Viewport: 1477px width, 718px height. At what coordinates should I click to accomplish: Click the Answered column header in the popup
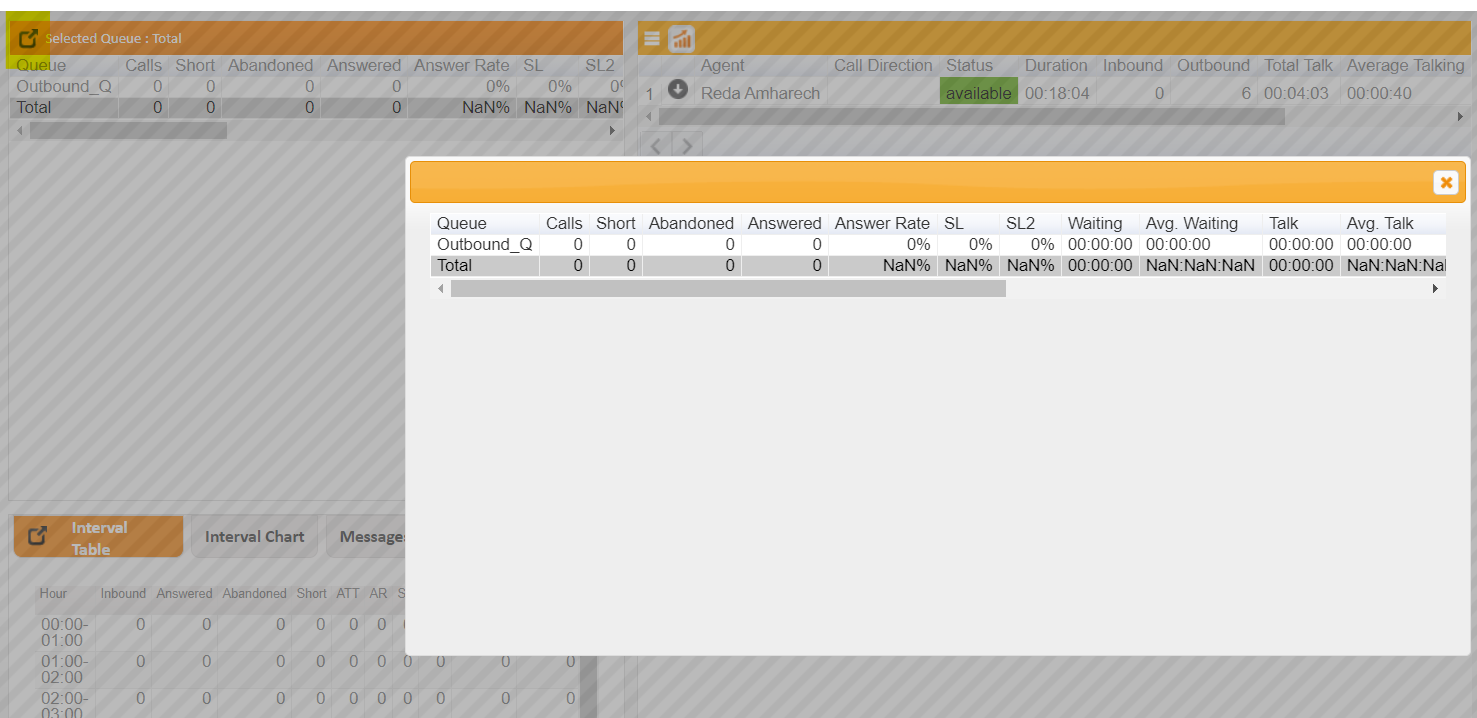coord(784,223)
